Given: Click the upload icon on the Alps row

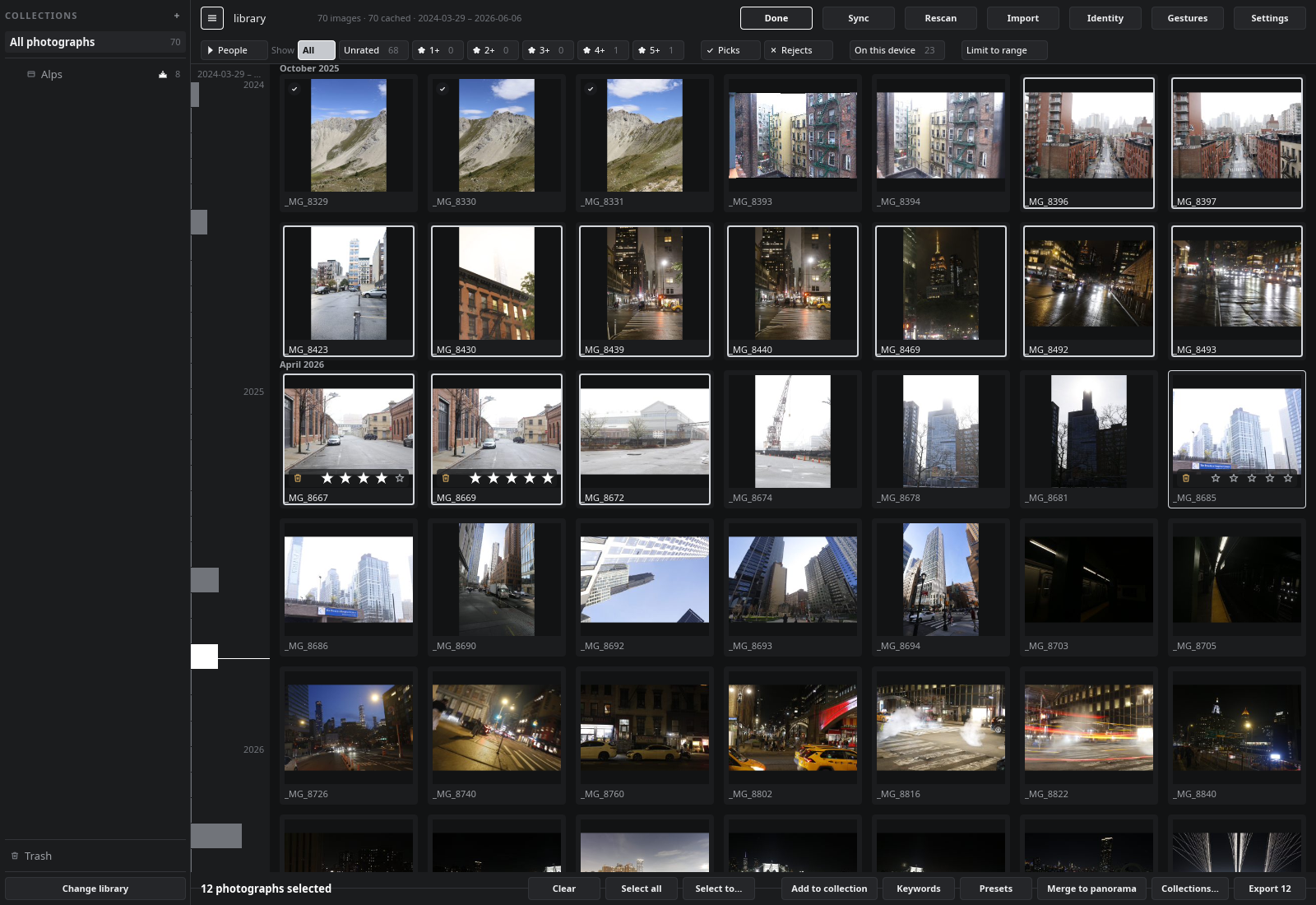Looking at the screenshot, I should click(163, 74).
